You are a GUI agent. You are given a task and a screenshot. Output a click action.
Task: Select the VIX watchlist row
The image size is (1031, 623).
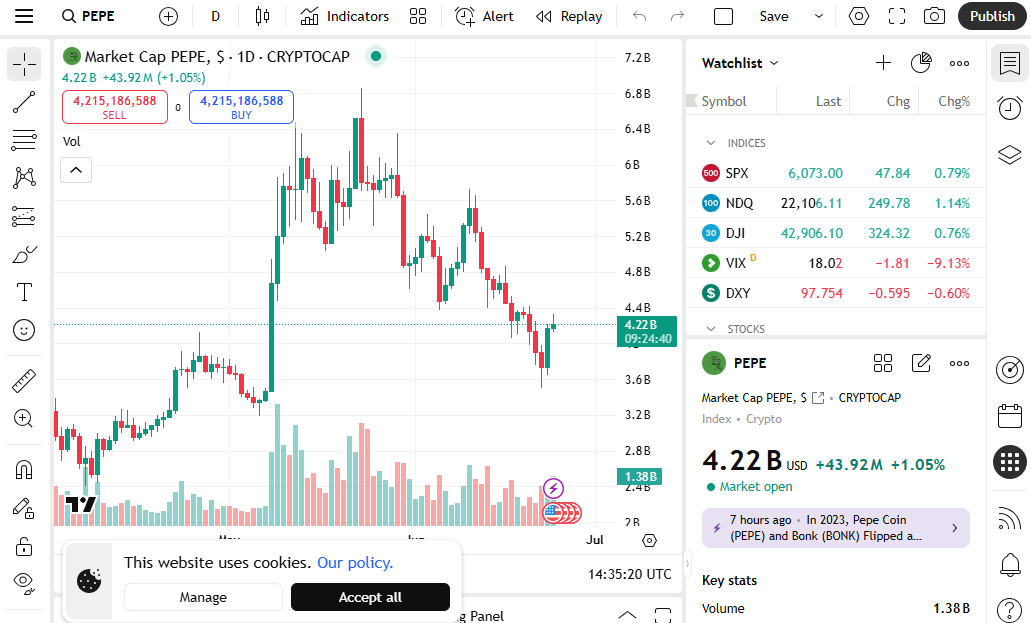tap(836, 263)
